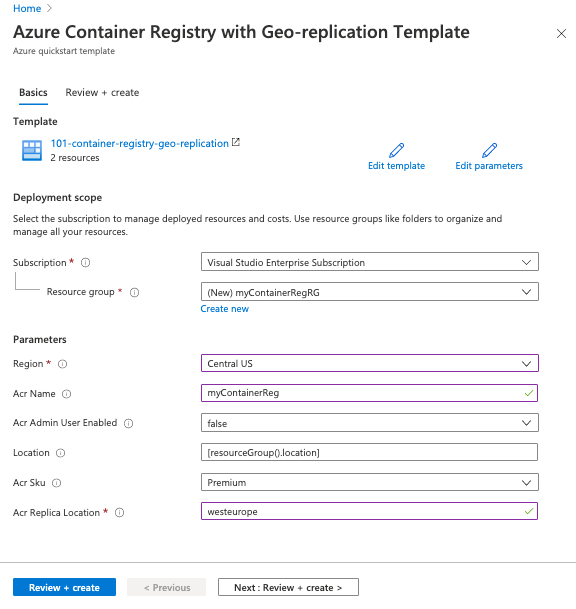Switch to the Review + create tab
576x609 pixels.
(102, 93)
